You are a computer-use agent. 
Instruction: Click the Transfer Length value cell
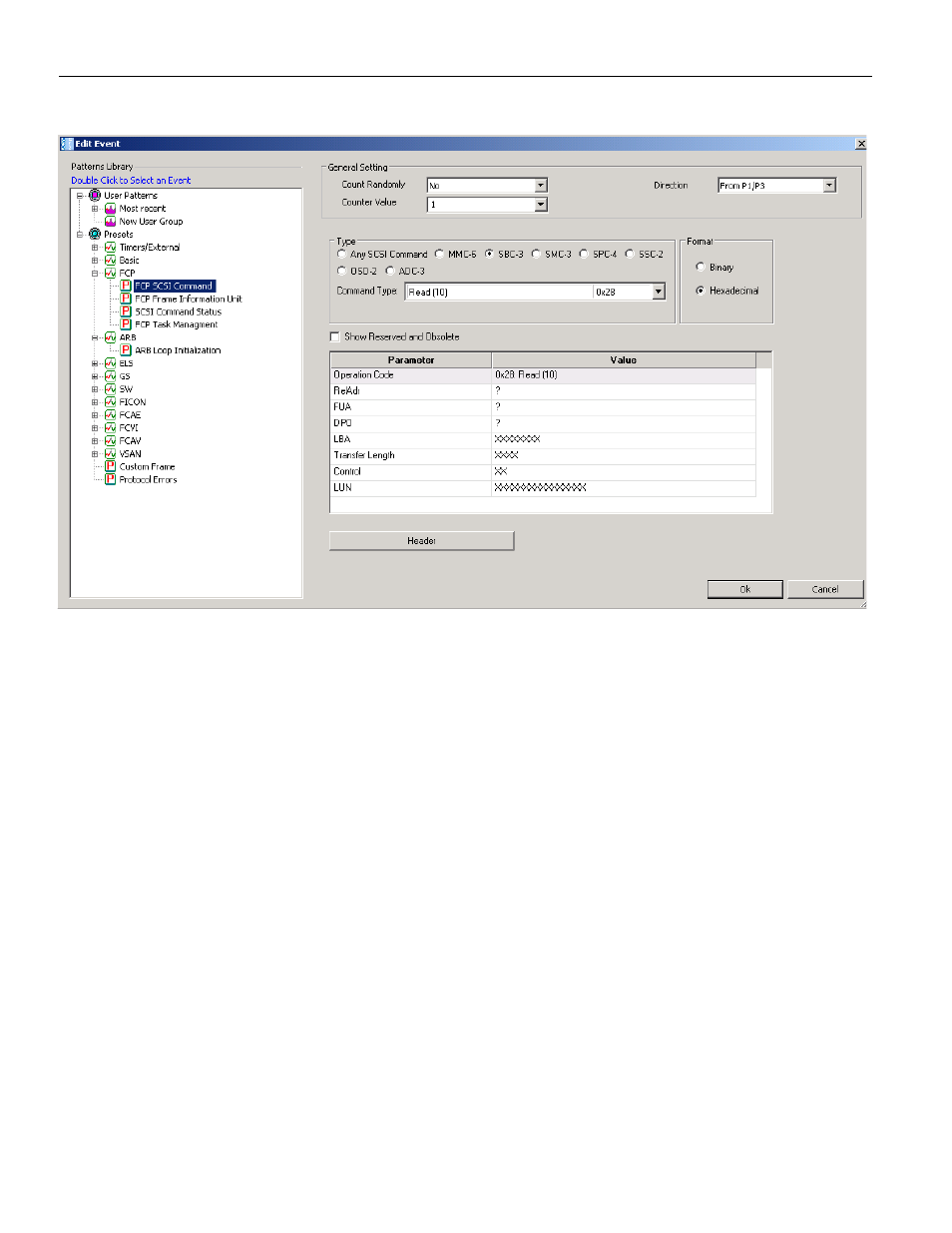(624, 455)
